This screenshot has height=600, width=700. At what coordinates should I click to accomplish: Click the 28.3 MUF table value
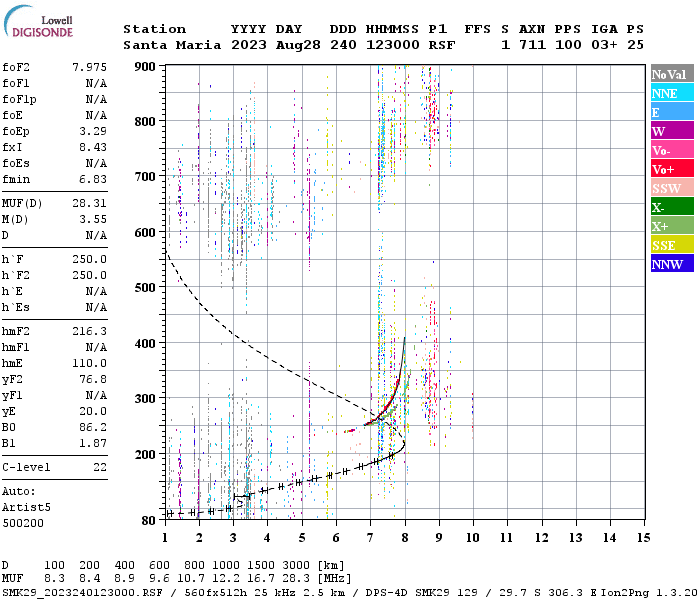[x=296, y=579]
